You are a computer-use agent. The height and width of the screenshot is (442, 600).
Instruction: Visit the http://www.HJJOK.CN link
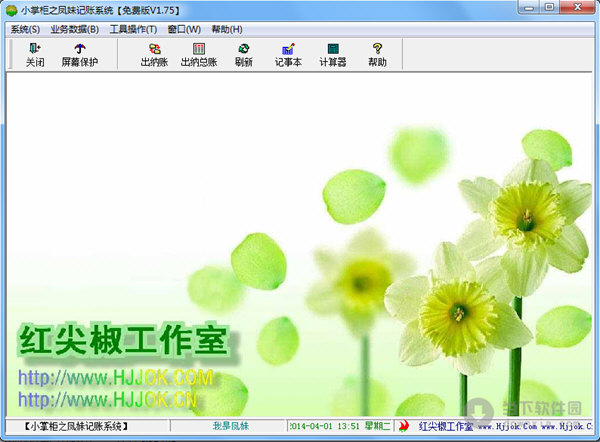click(108, 400)
